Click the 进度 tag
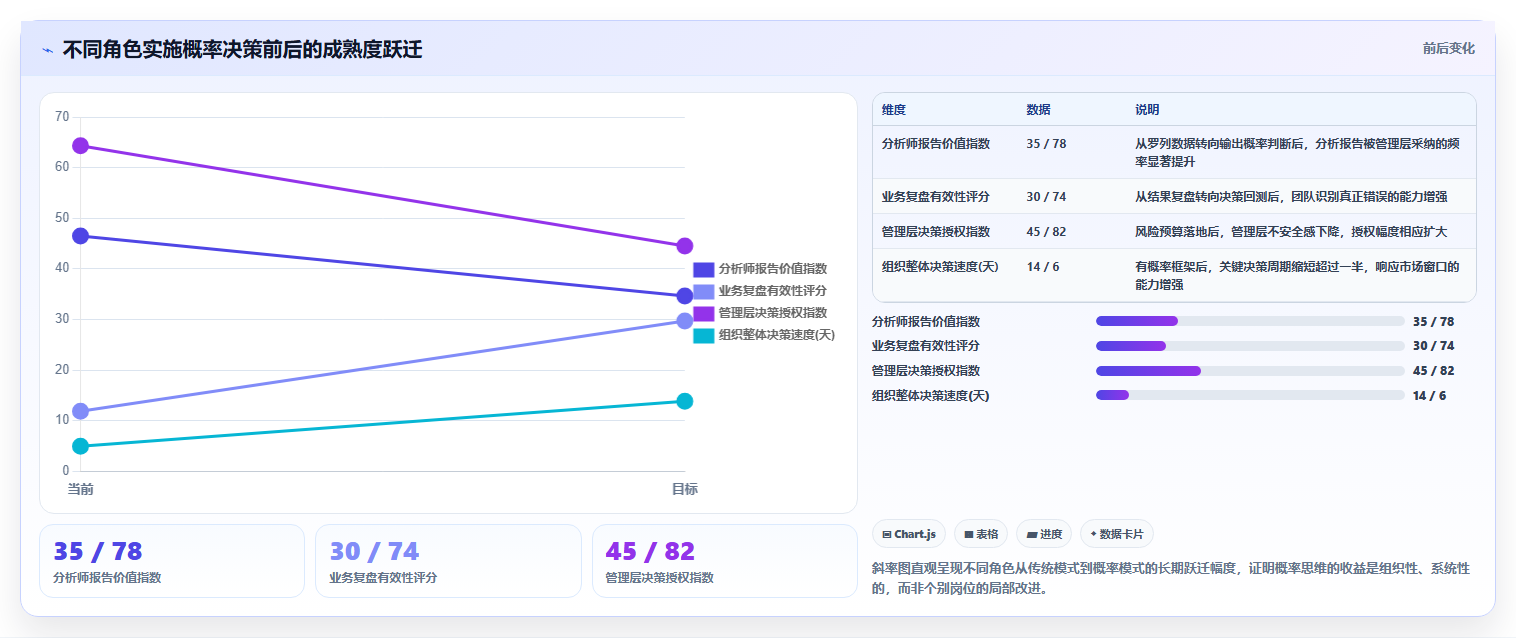Viewport: 1516px width, 638px height. coord(1043,534)
